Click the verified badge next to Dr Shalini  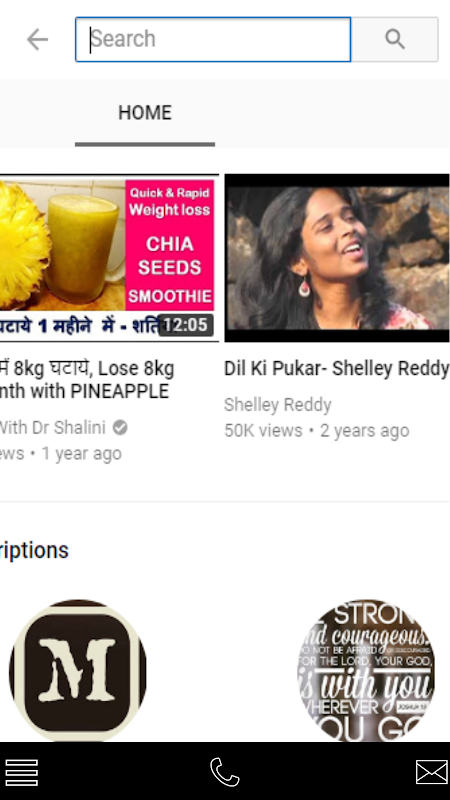tap(120, 428)
